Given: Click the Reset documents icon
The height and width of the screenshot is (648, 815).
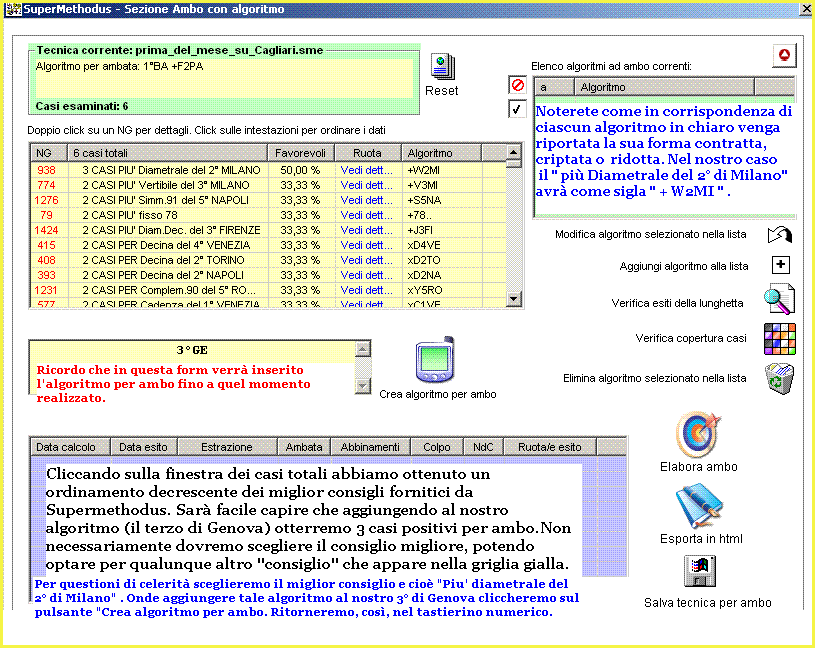Looking at the screenshot, I should tap(442, 67).
